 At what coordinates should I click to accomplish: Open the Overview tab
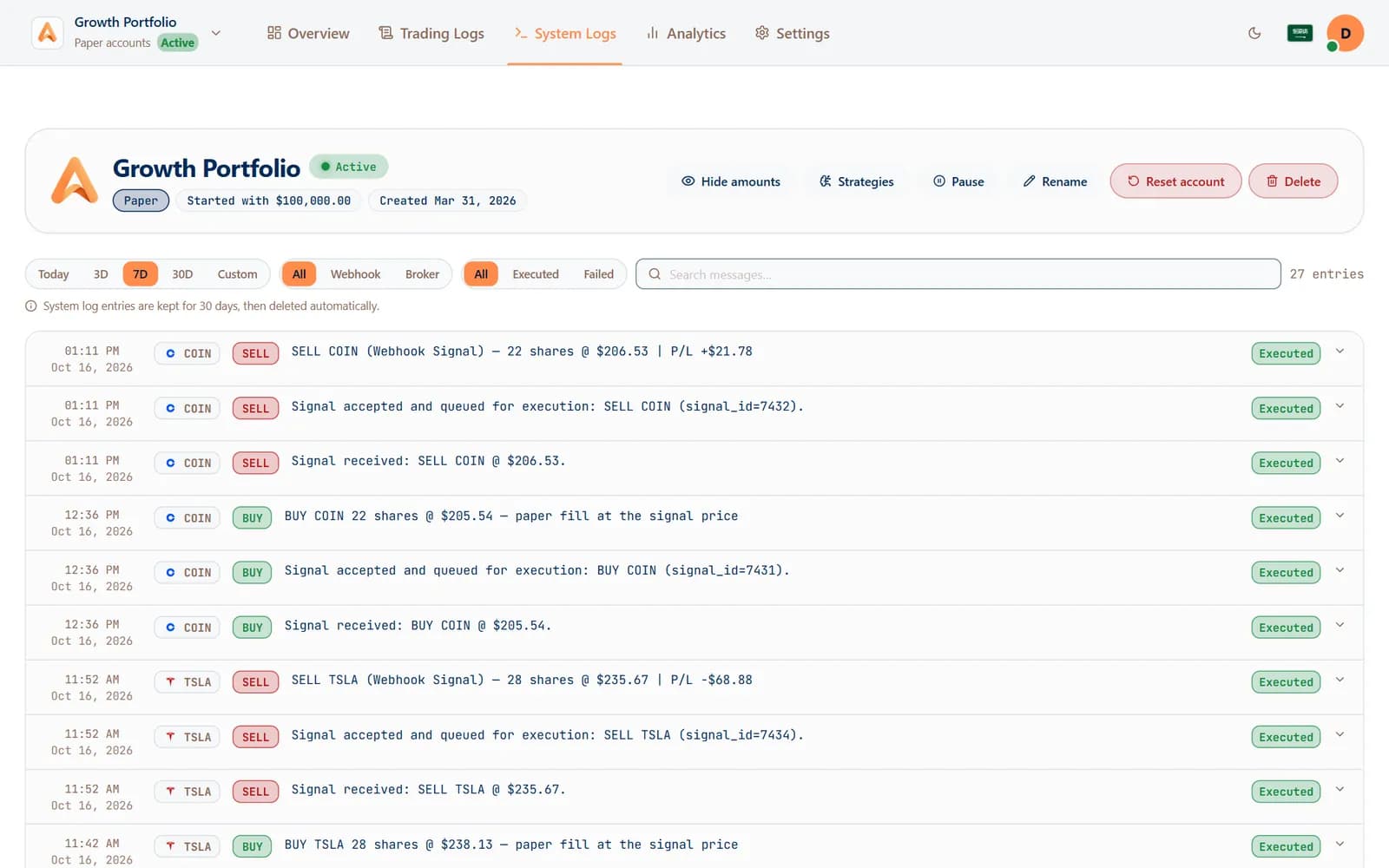point(308,33)
